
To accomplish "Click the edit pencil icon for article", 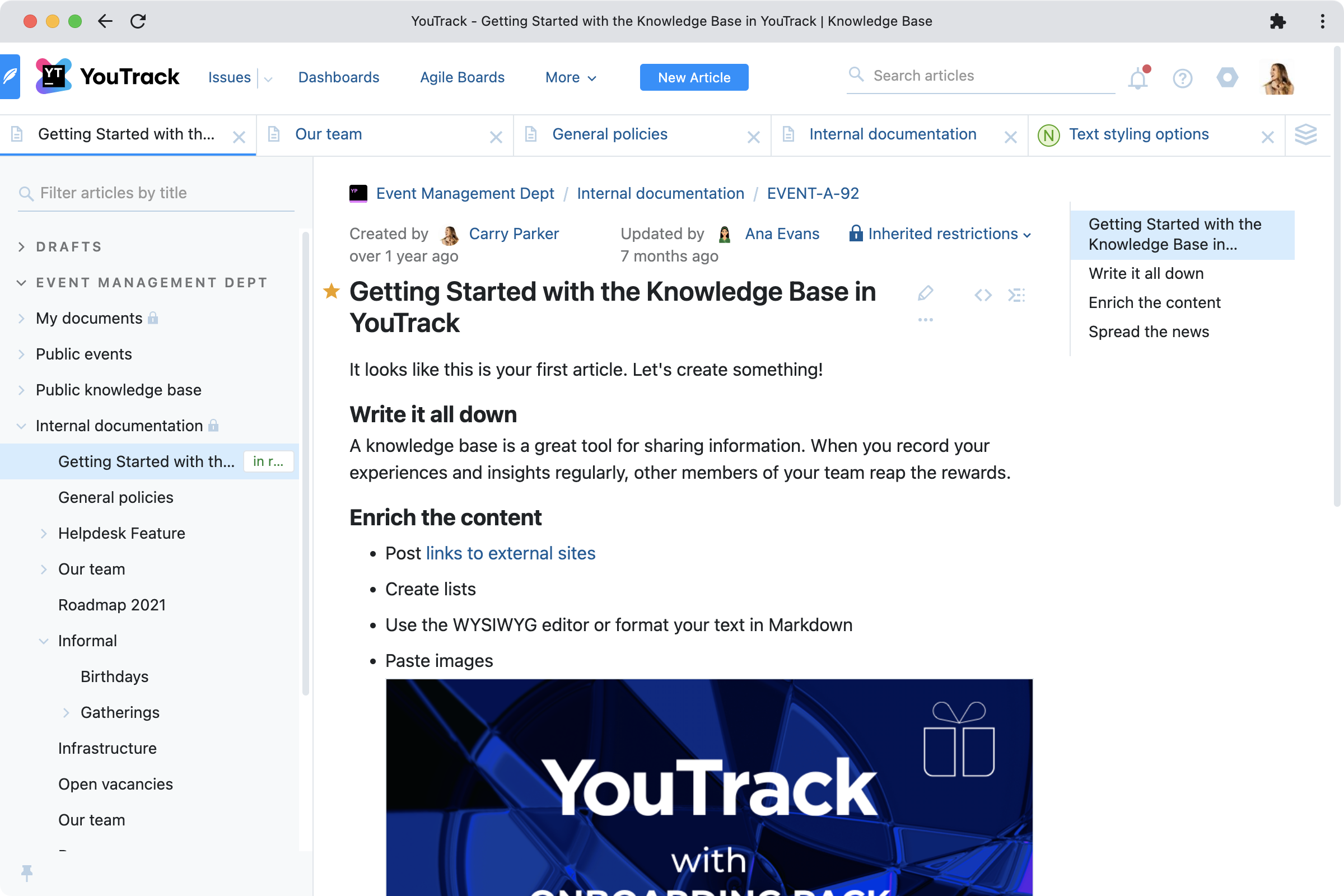I will 925,293.
